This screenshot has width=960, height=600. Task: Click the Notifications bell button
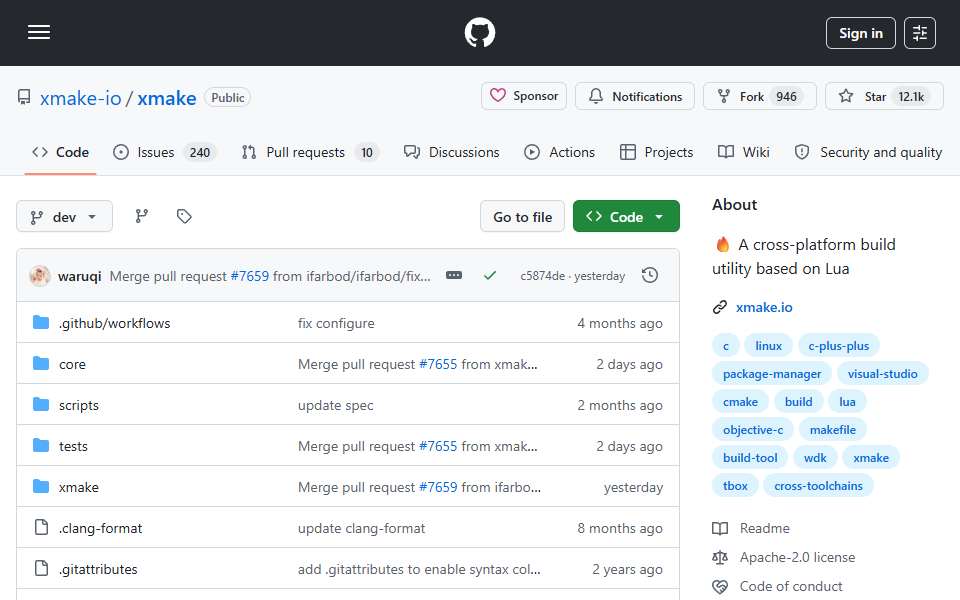coord(634,96)
